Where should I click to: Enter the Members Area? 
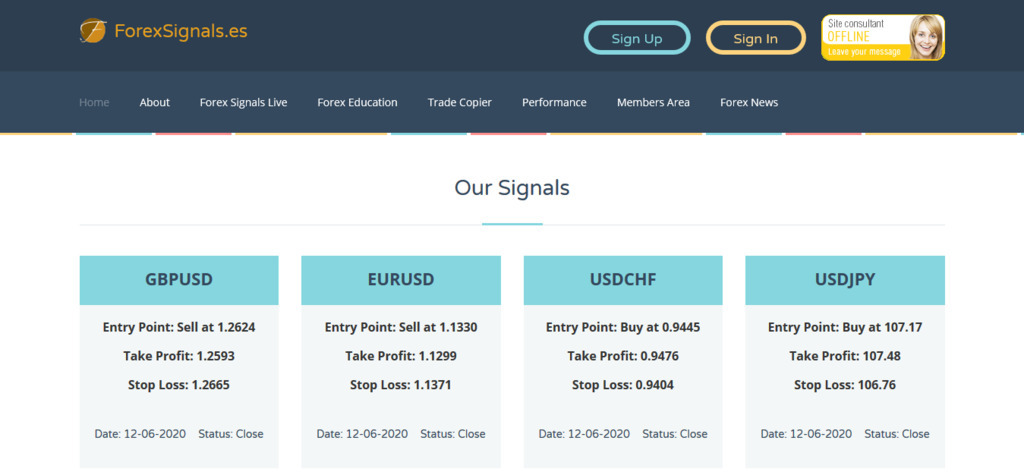pyautogui.click(x=653, y=102)
